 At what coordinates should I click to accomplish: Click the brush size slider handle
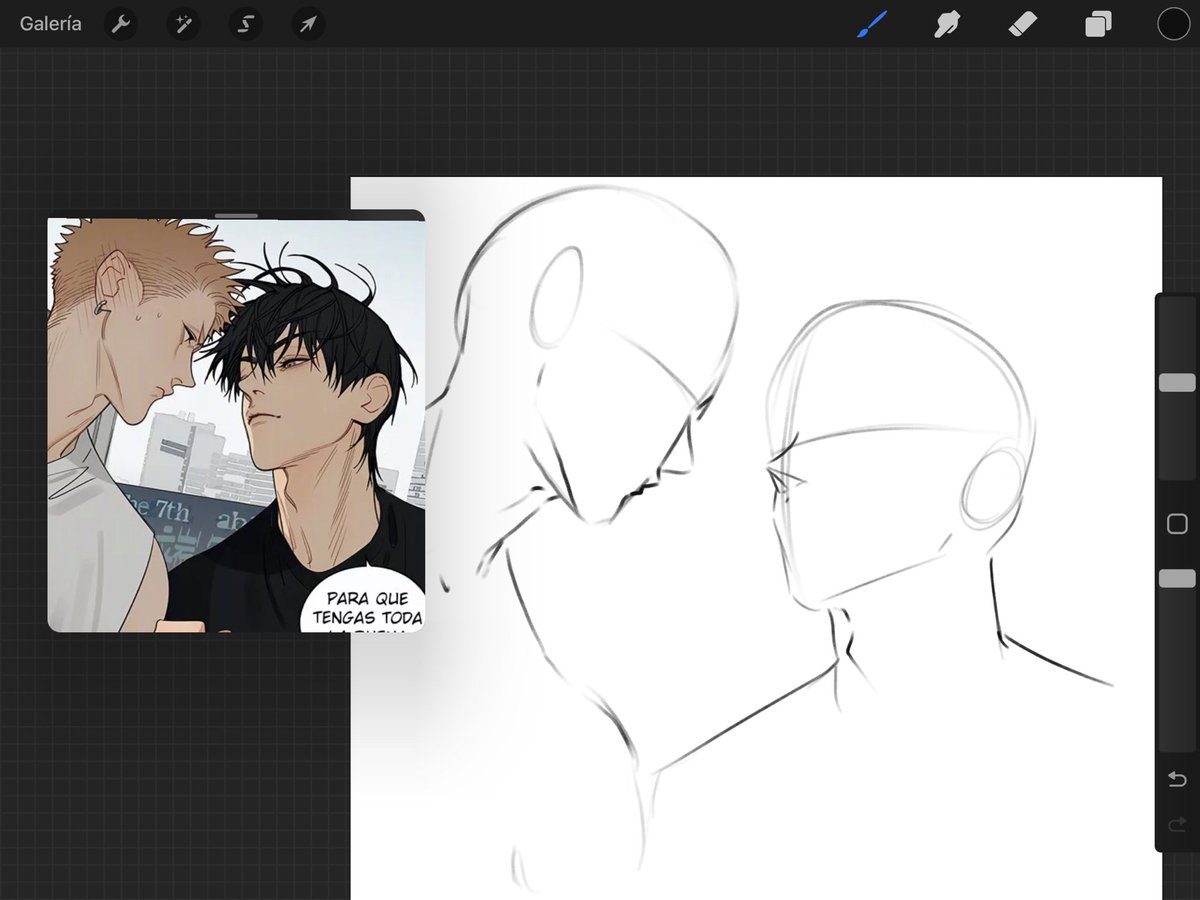(x=1177, y=383)
